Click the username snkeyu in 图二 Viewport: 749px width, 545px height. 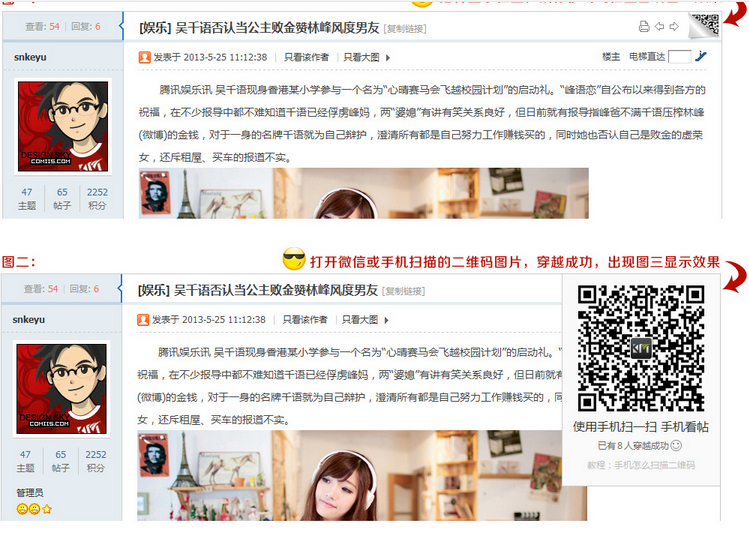(x=29, y=319)
